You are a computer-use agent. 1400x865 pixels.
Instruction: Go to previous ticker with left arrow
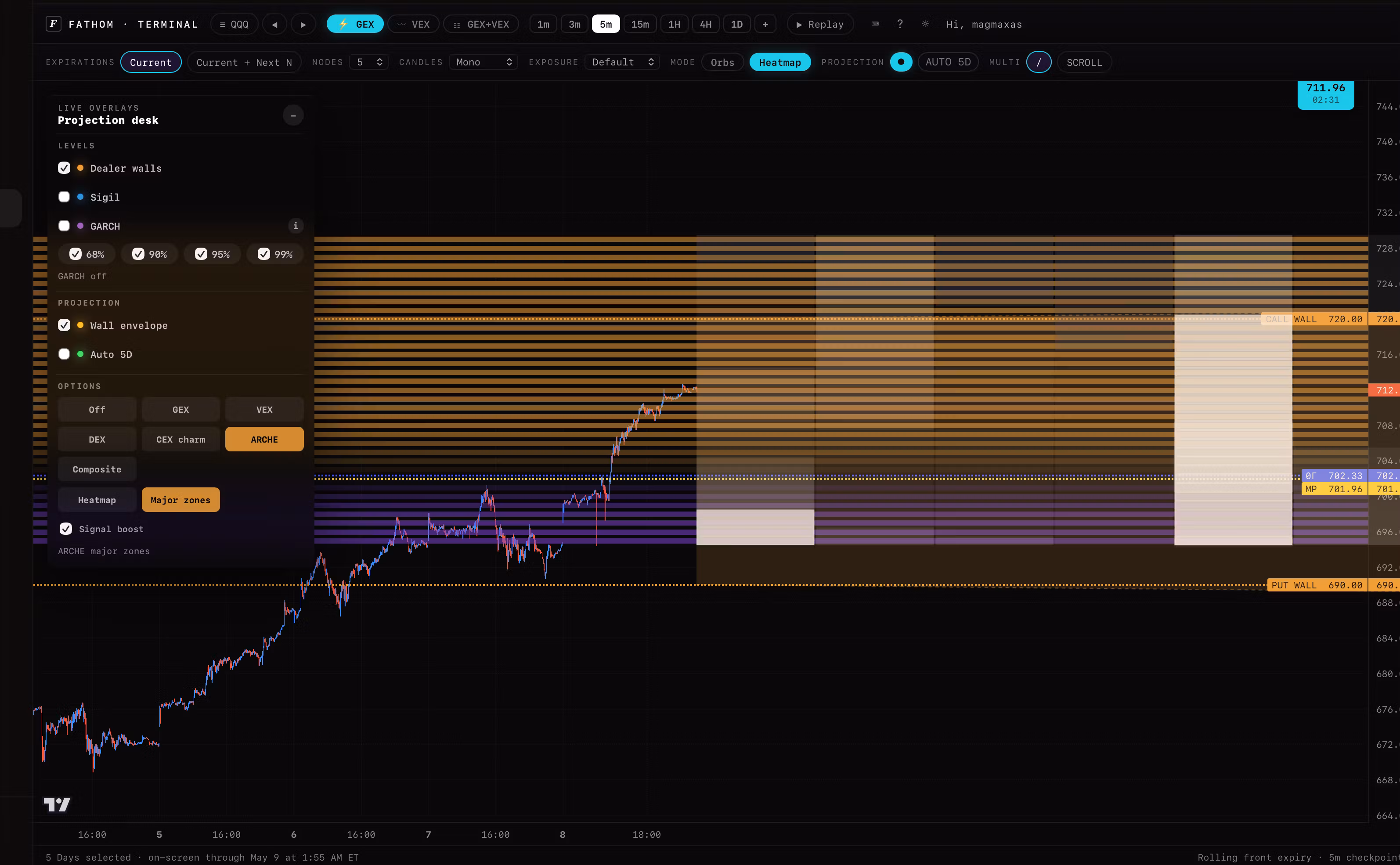coord(275,24)
